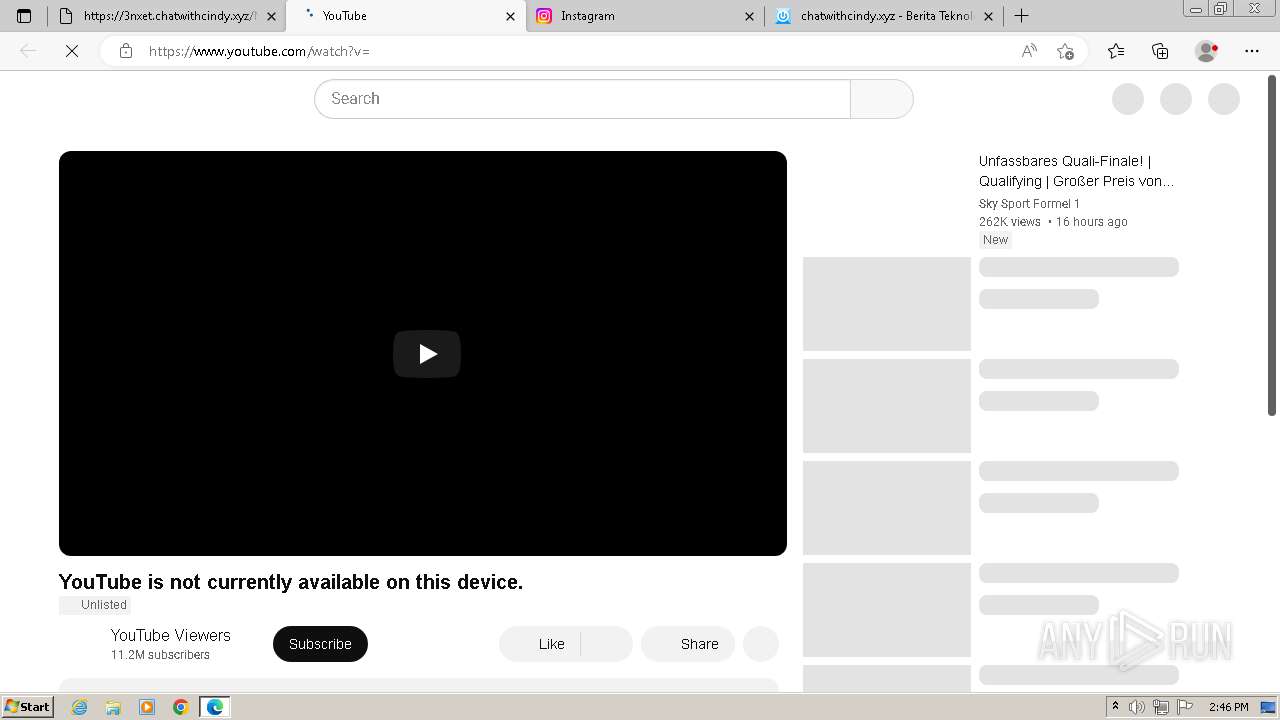Switch to the chatwithcindy.xyz first tab
Image resolution: width=1280 pixels, height=720 pixels.
coord(166,16)
